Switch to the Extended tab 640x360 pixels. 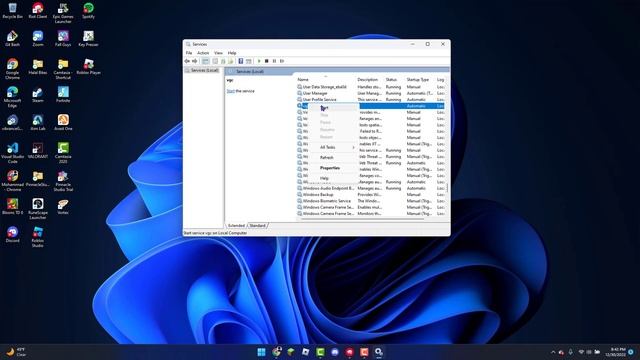236,225
